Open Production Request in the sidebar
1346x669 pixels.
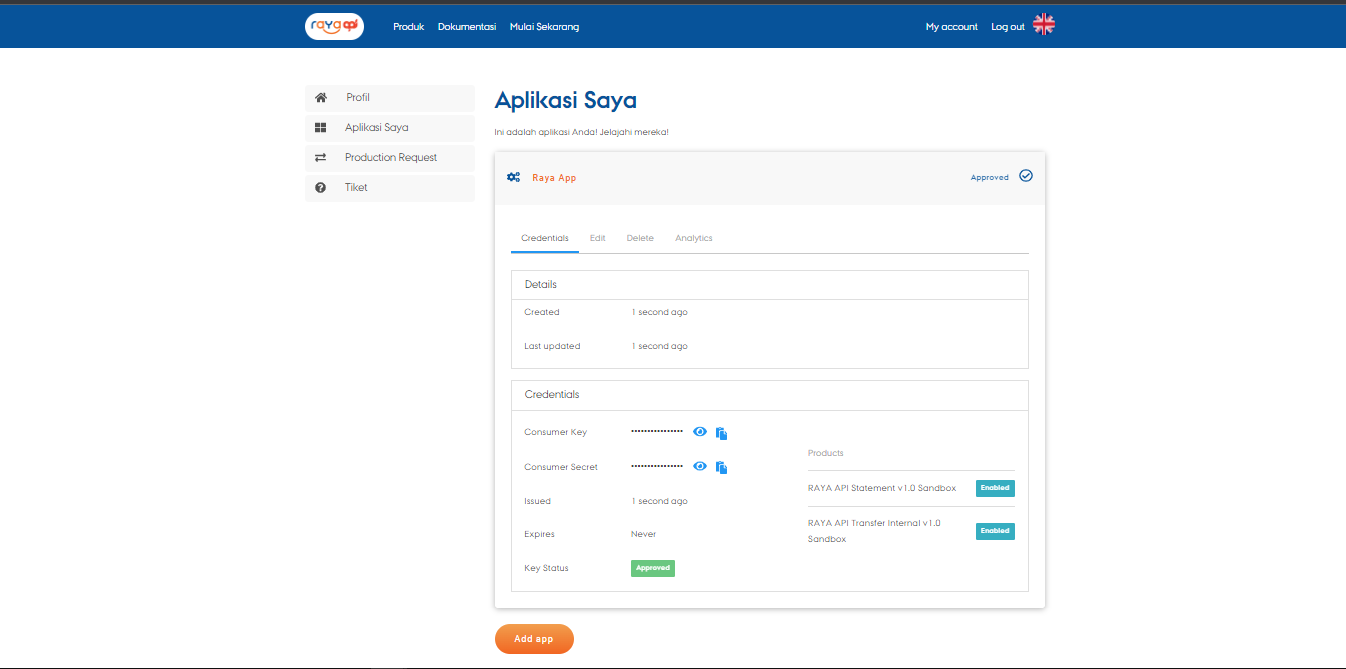point(390,158)
